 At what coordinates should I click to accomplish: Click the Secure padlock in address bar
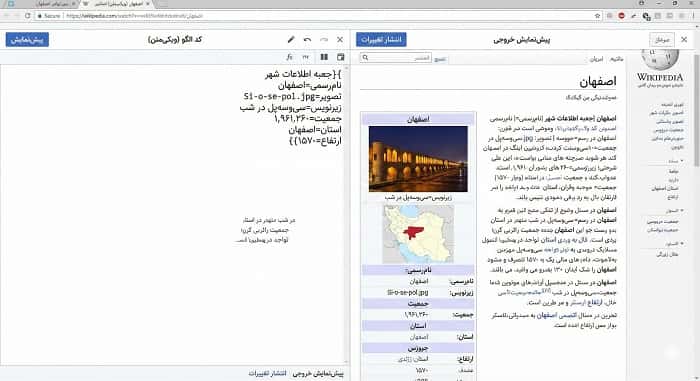pyautogui.click(x=40, y=16)
